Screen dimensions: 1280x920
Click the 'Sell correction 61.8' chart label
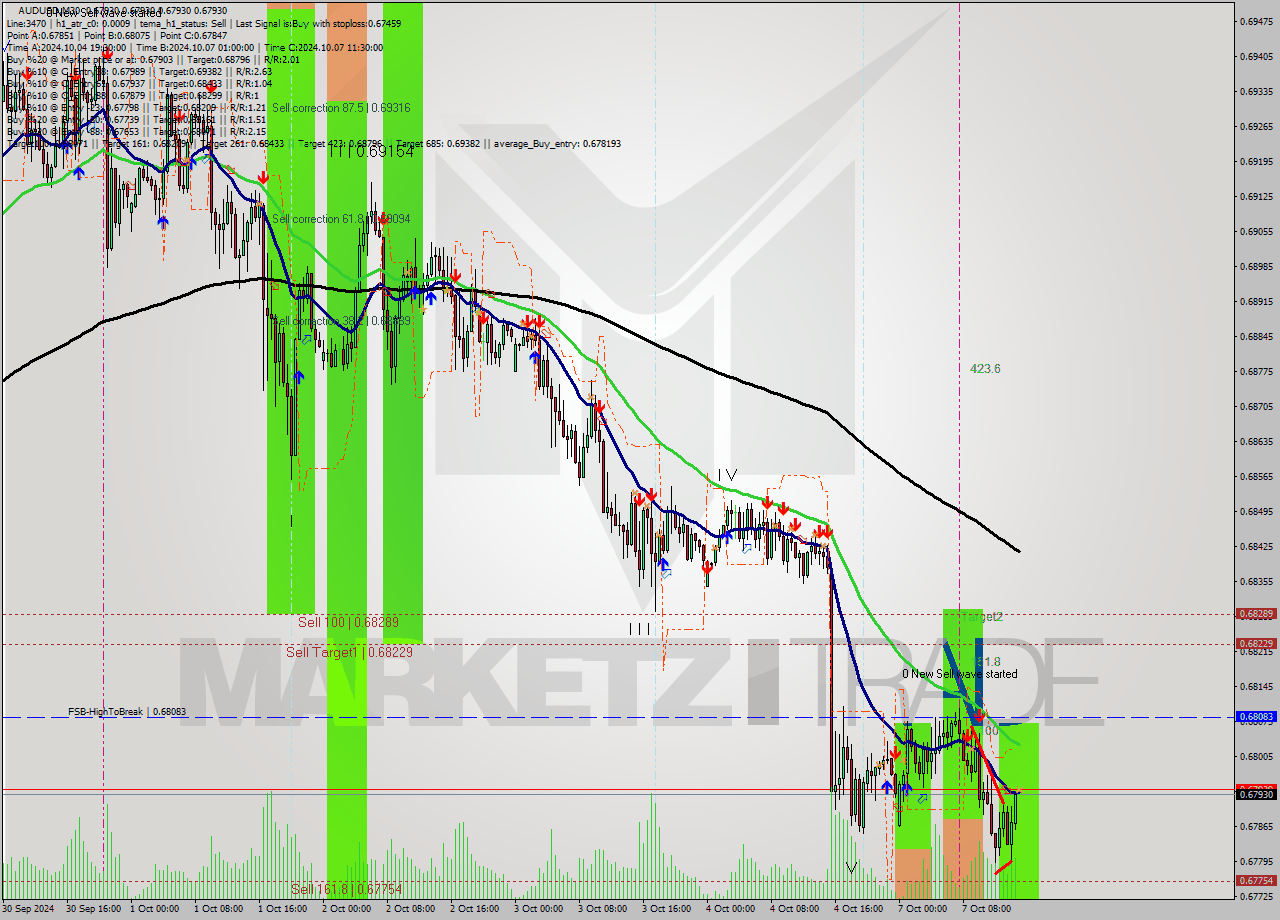point(316,219)
